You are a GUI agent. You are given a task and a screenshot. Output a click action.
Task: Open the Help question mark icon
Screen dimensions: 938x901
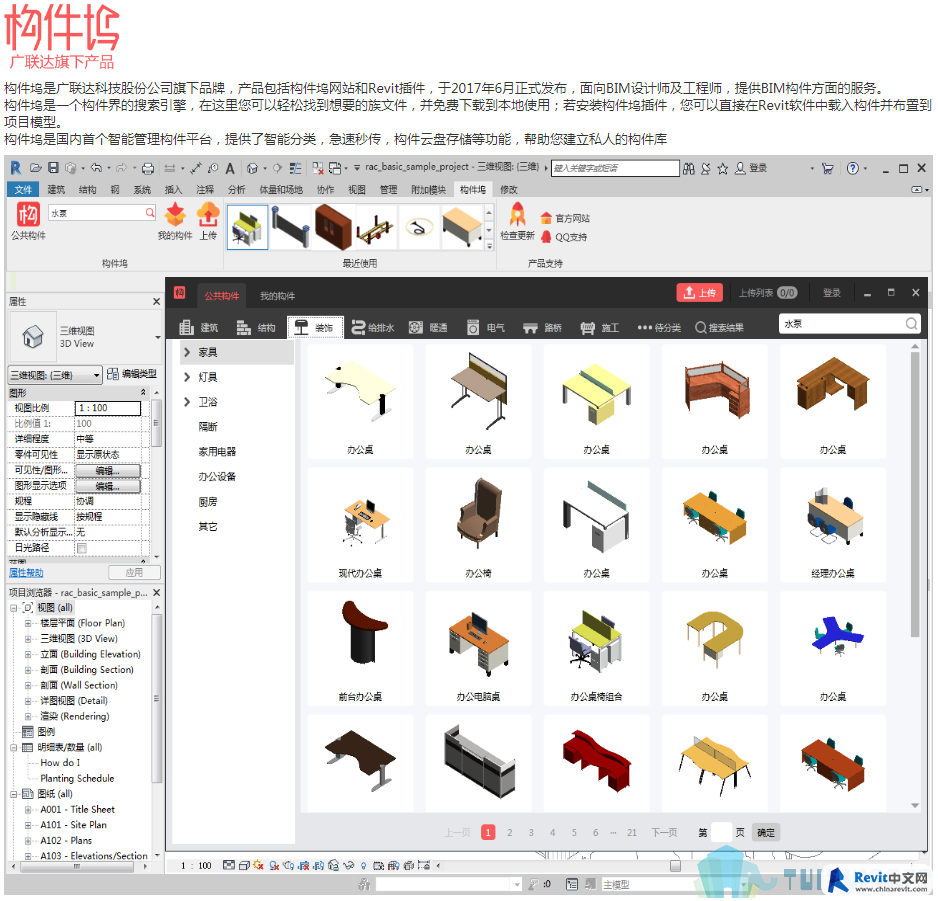[853, 169]
